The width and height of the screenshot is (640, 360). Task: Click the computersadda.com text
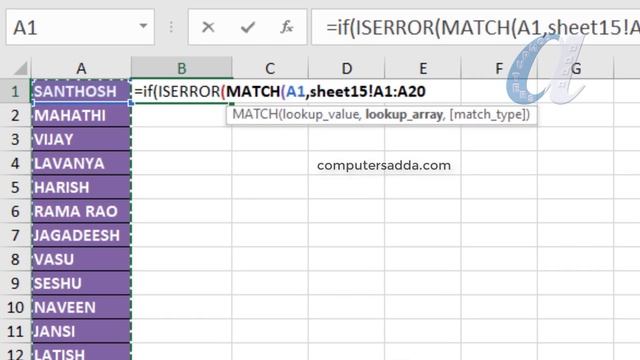[x=384, y=165]
